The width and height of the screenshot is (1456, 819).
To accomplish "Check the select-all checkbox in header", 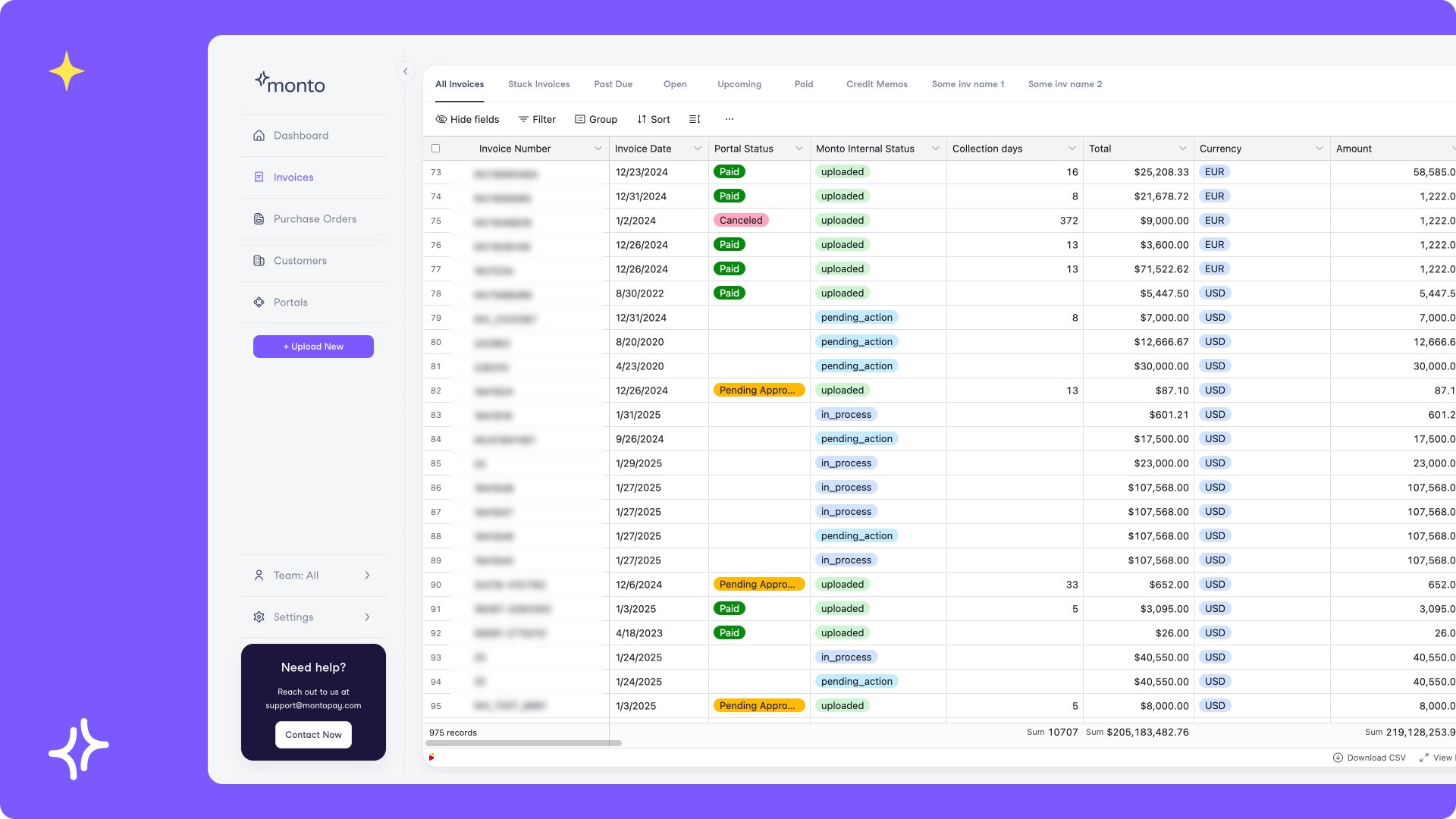I will pyautogui.click(x=435, y=149).
